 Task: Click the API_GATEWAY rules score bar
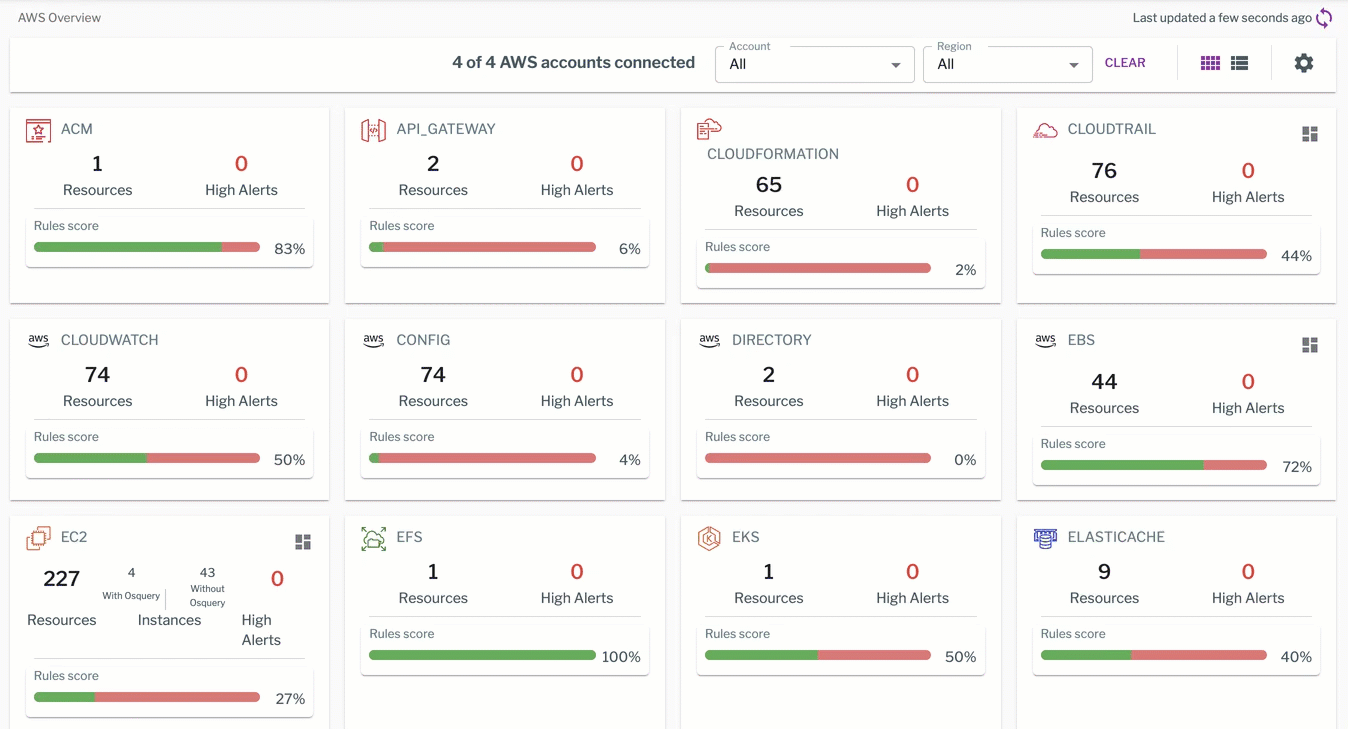(482, 247)
